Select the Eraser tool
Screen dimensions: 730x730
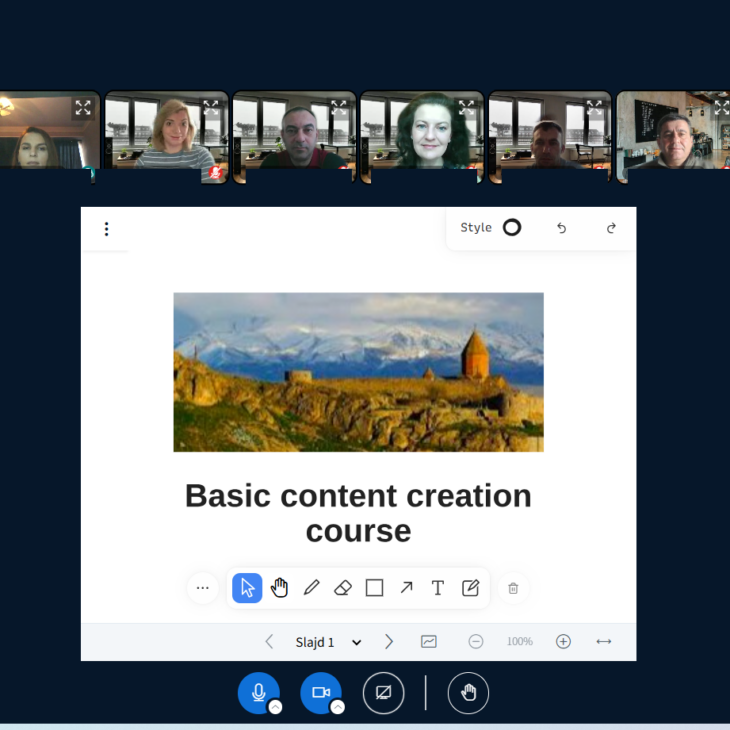[x=343, y=588]
